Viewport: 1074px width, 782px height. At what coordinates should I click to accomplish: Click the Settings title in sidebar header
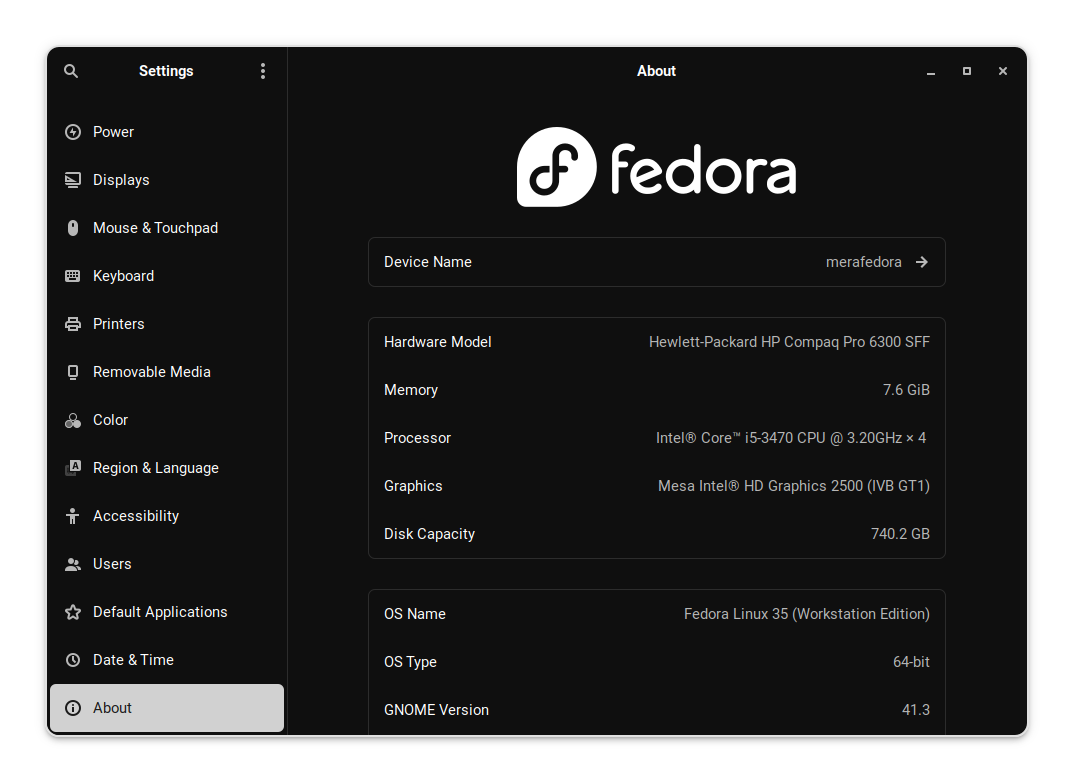pyautogui.click(x=166, y=71)
